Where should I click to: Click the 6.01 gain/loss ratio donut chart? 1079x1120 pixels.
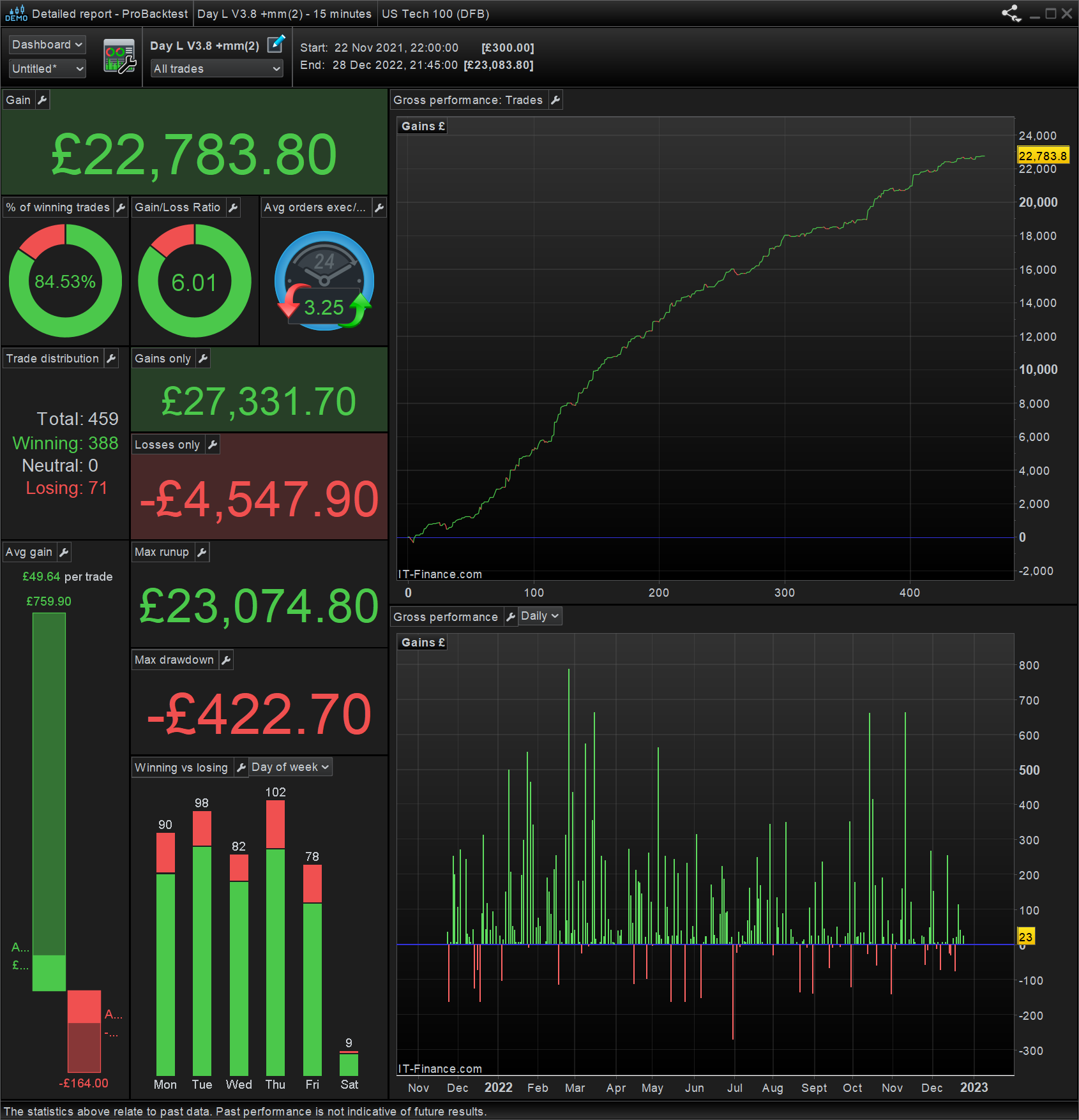pos(195,281)
